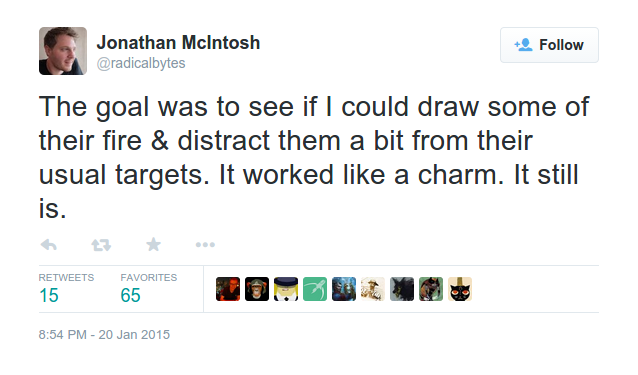
Task: Select the red-tinted person avatar
Action: pos(228,289)
